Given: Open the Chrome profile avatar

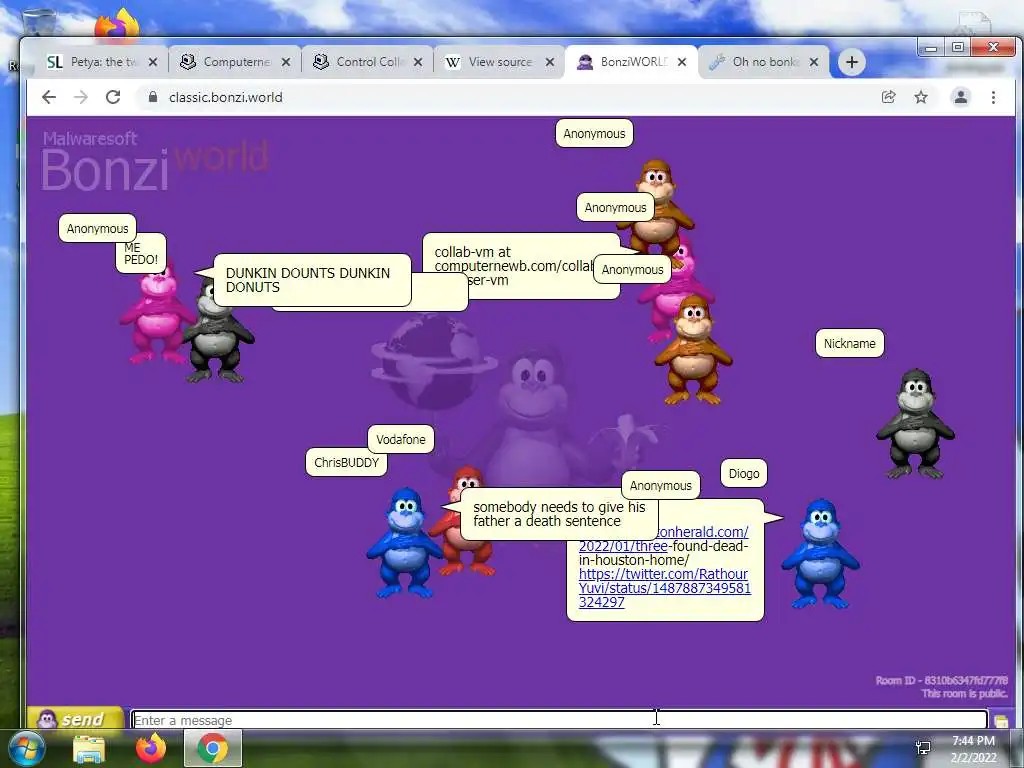Looking at the screenshot, I should 961,97.
